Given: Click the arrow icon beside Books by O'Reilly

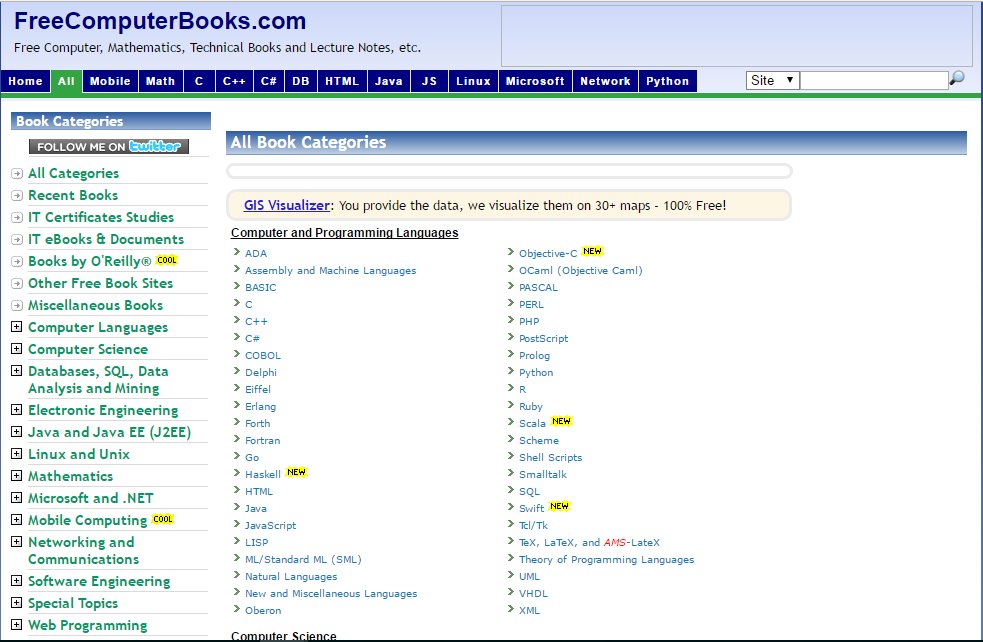Looking at the screenshot, I should pos(17,262).
